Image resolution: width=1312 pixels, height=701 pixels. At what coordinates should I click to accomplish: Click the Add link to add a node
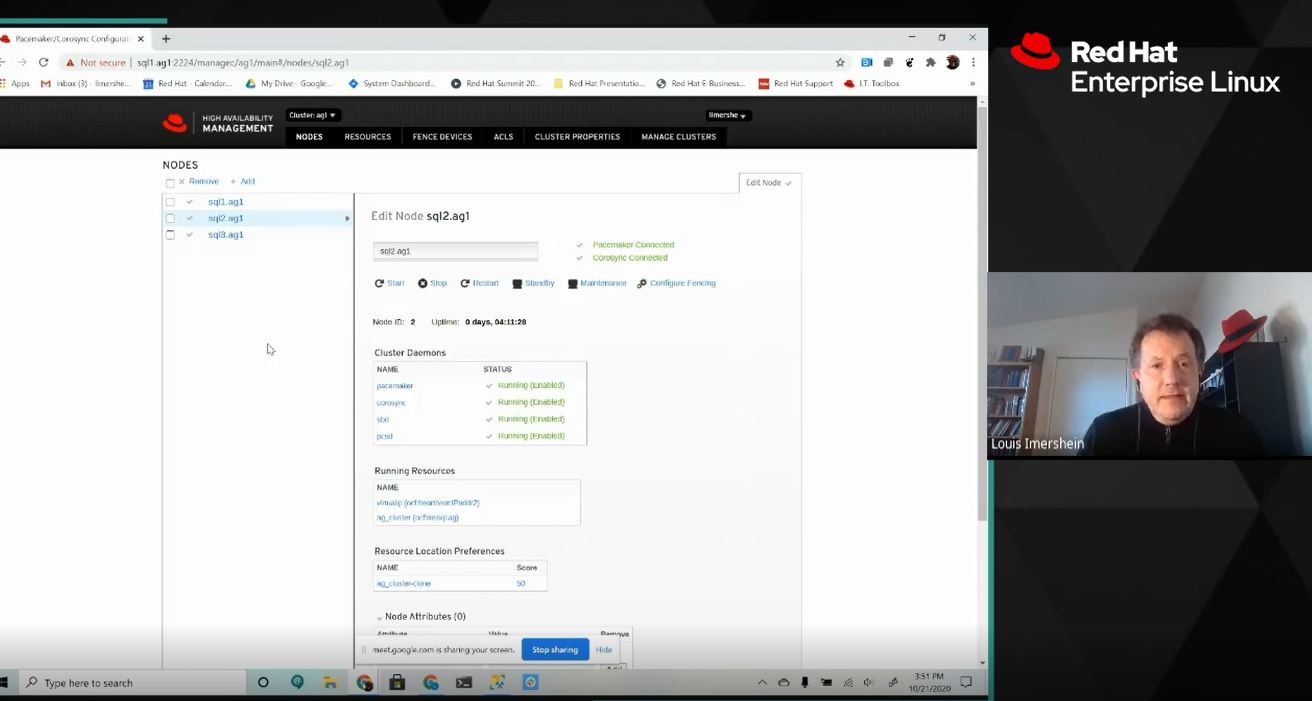[243, 181]
